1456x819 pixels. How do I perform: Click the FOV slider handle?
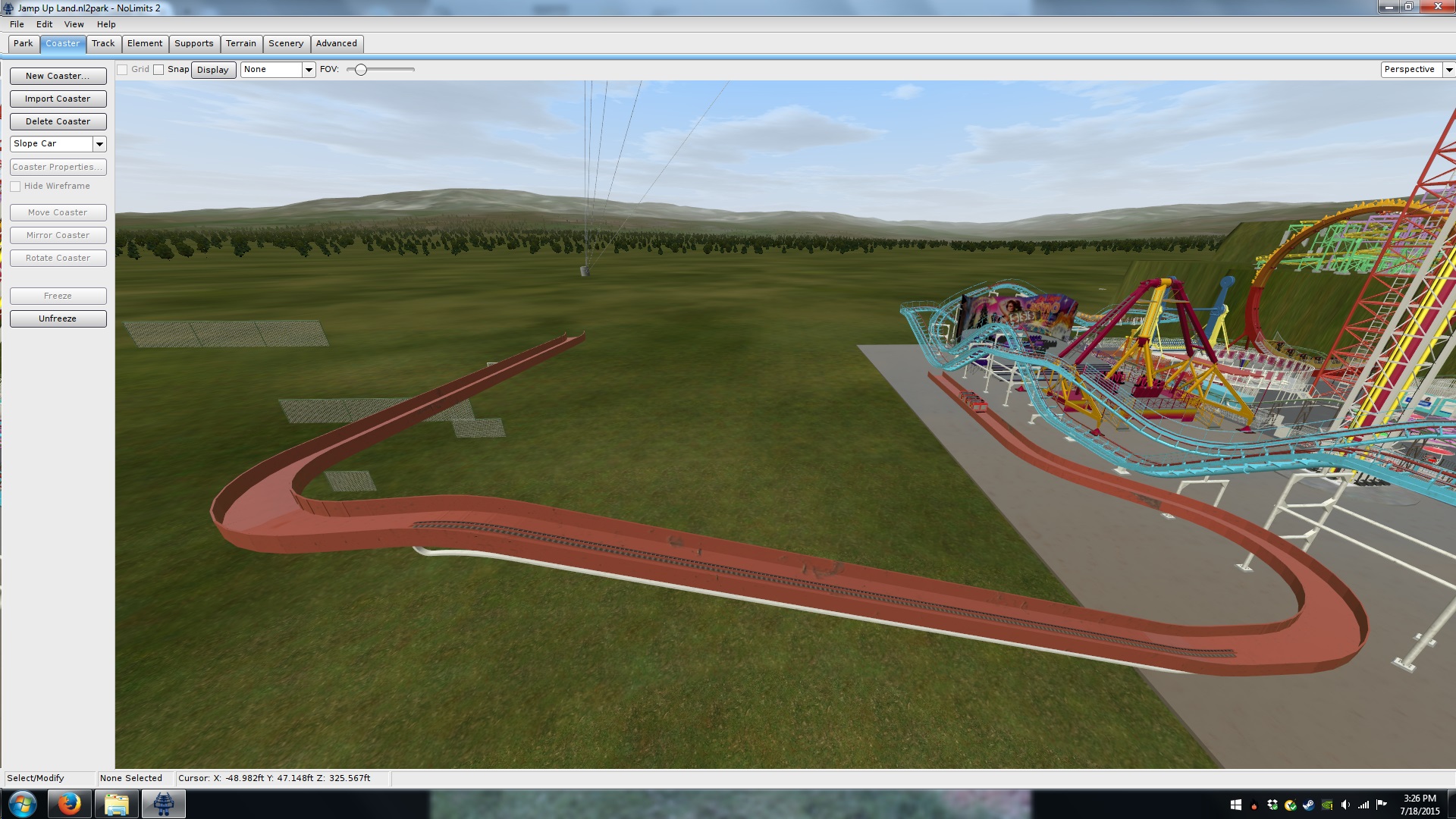[x=361, y=70]
